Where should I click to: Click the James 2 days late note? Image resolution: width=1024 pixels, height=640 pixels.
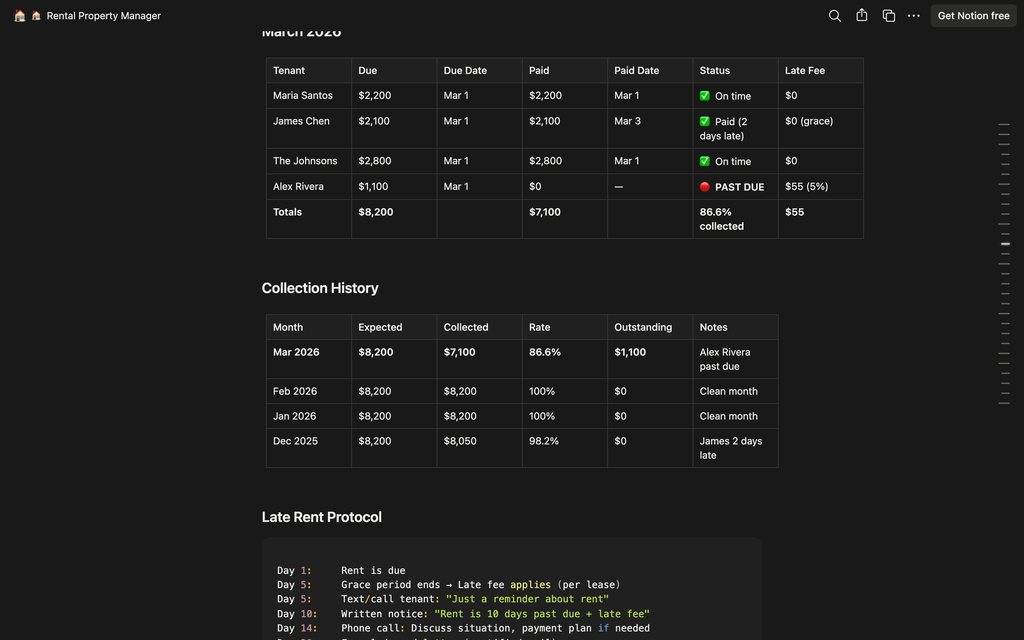point(735,448)
